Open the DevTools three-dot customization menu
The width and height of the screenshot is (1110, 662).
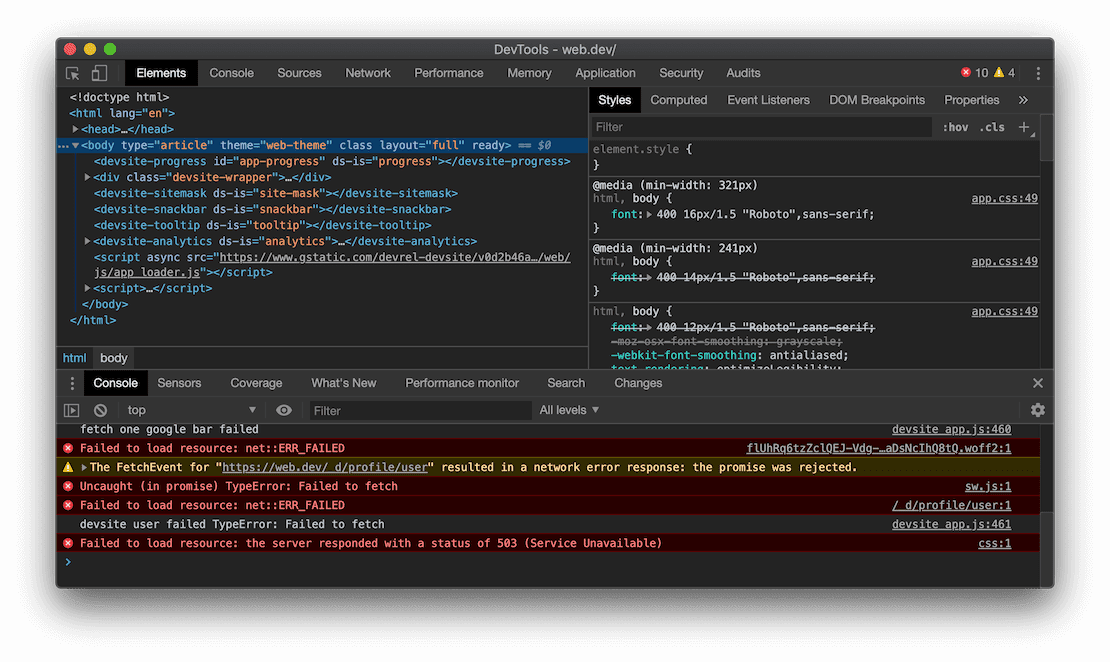point(1037,73)
